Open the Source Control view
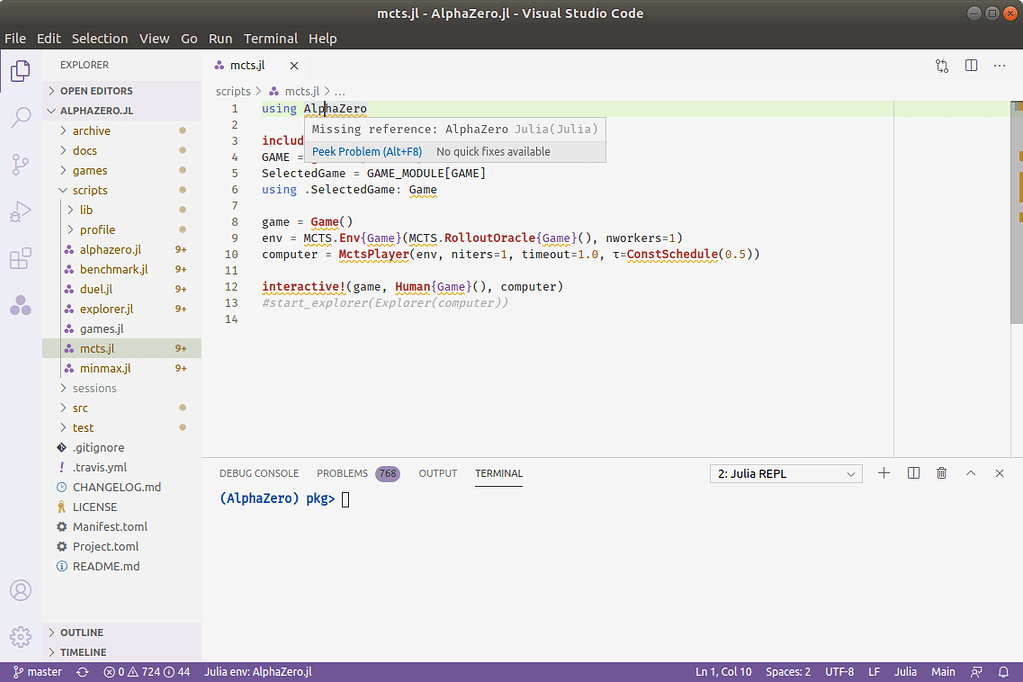 20,165
